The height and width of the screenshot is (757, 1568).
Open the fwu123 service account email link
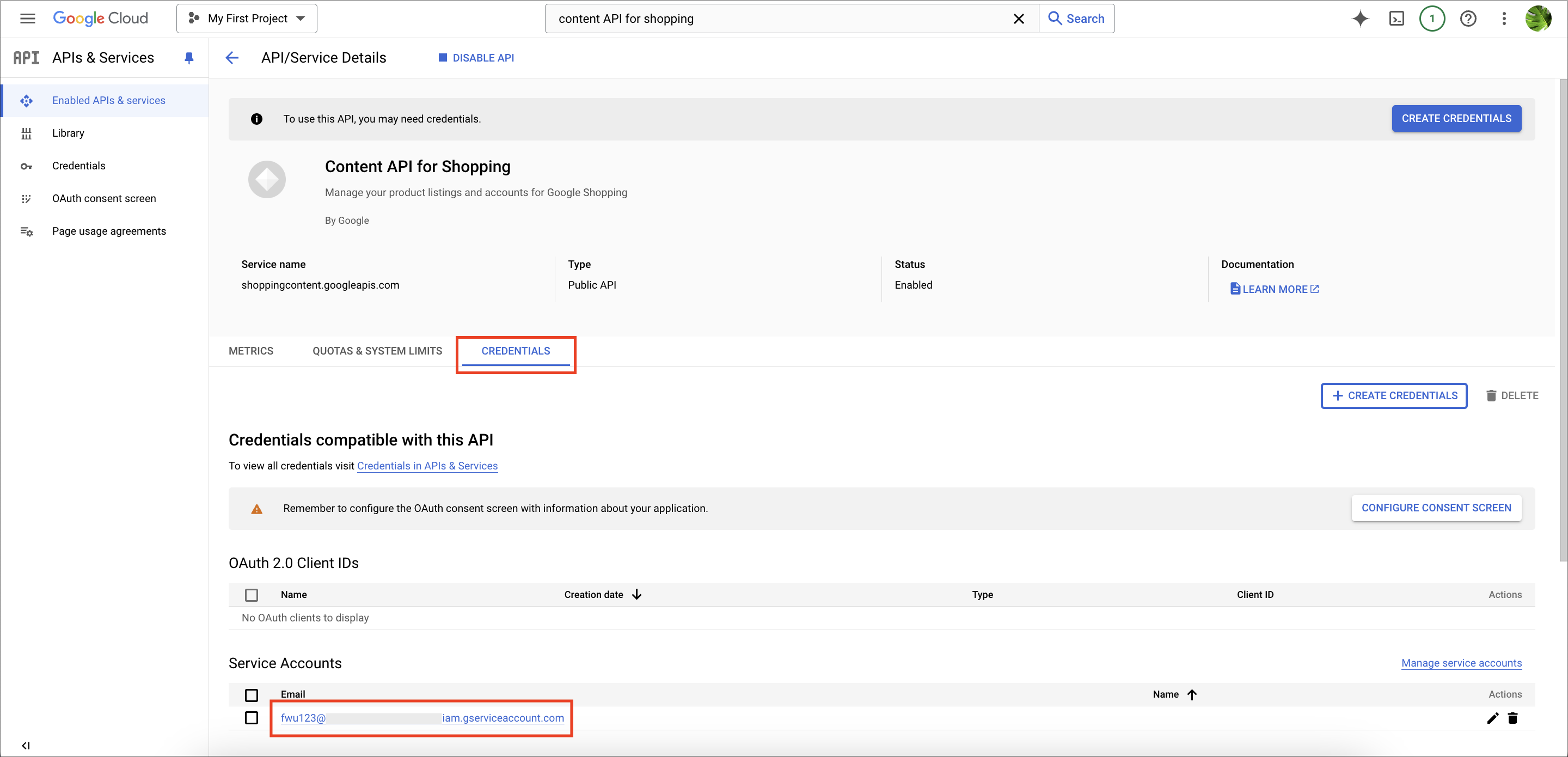[x=422, y=718]
